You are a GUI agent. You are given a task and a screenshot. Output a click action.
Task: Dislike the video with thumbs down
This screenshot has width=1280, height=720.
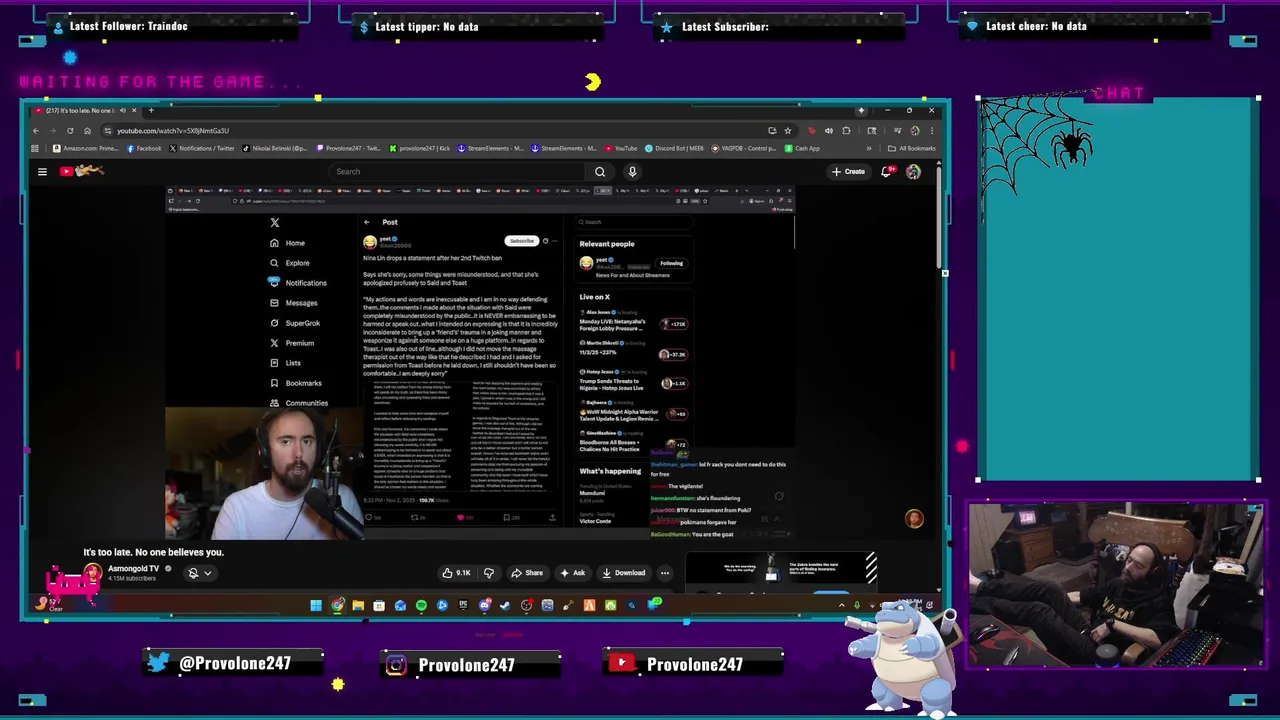pyautogui.click(x=489, y=572)
